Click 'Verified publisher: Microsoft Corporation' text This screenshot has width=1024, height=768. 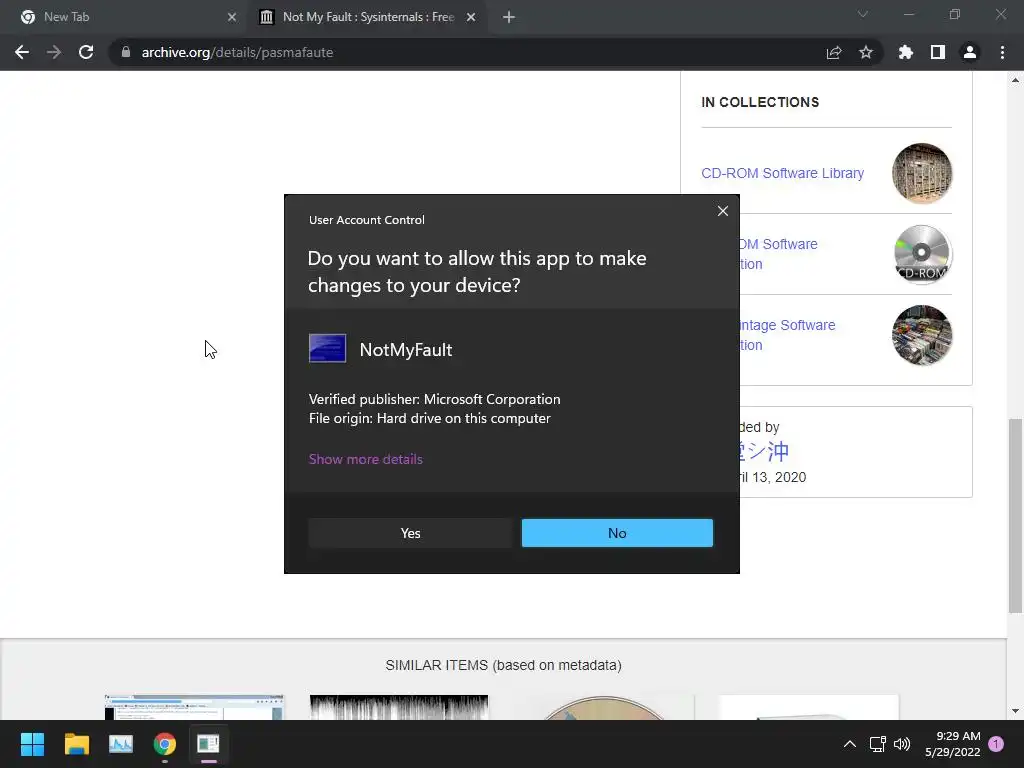point(434,399)
